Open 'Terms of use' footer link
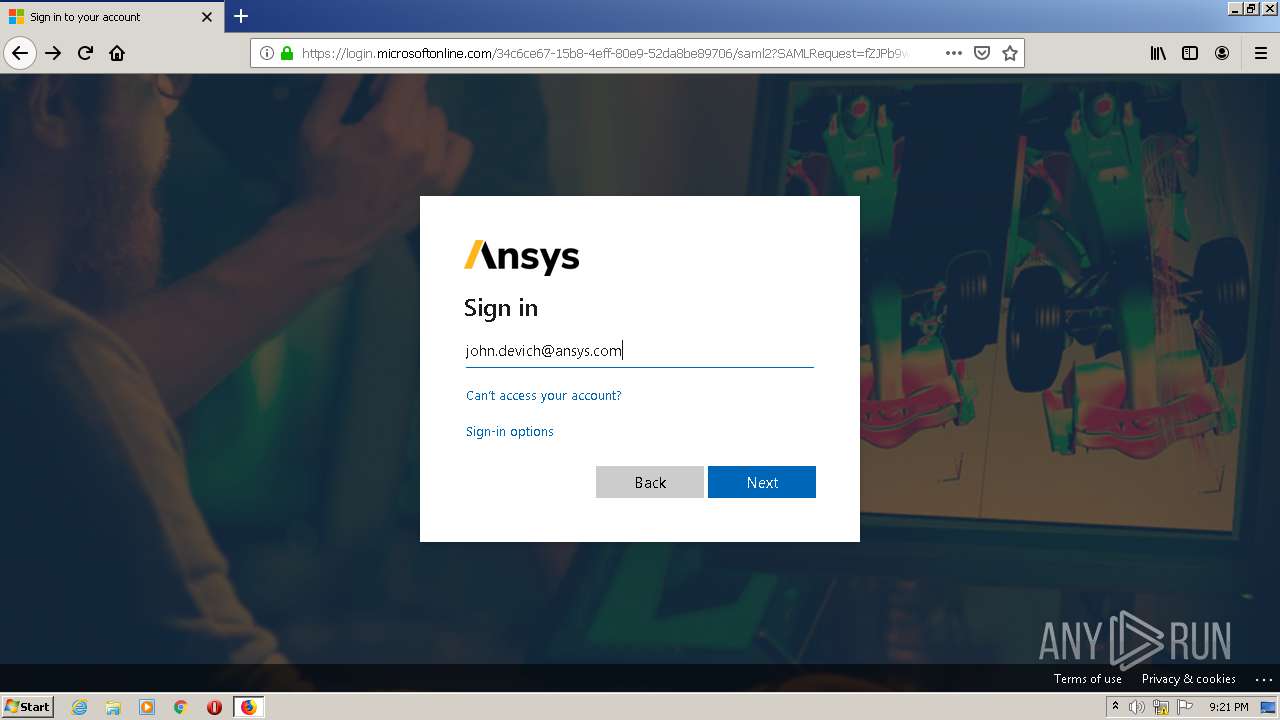This screenshot has width=1280, height=720. point(1088,678)
